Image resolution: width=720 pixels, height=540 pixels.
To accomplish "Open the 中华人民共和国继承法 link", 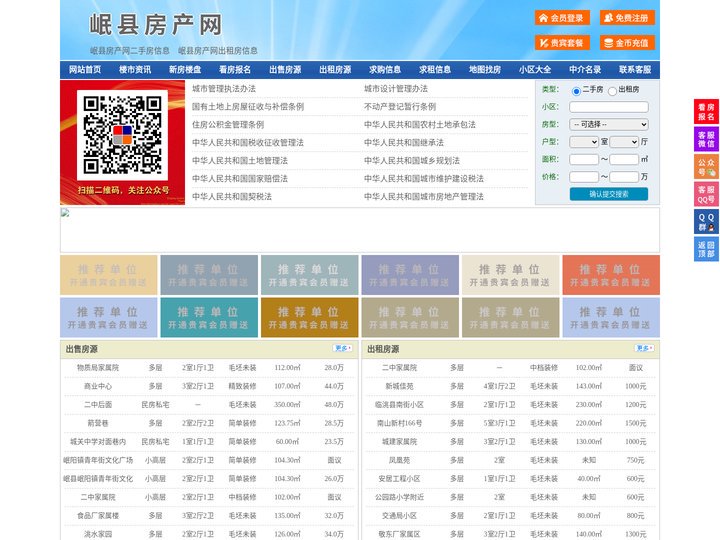I will tap(404, 142).
